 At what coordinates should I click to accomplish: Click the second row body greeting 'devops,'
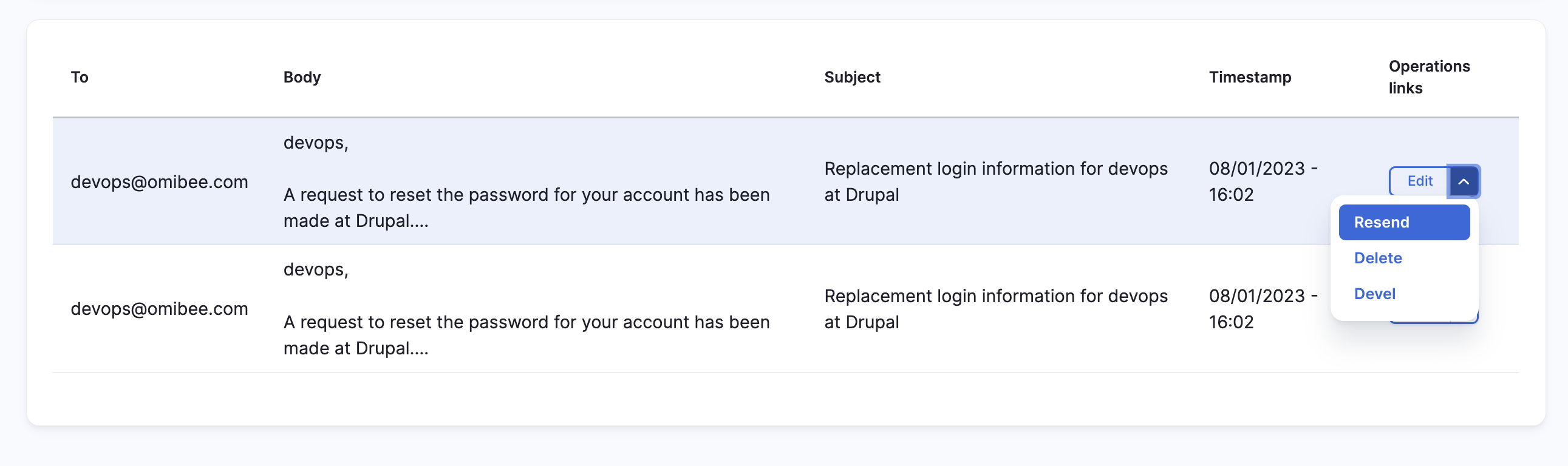[x=316, y=269]
